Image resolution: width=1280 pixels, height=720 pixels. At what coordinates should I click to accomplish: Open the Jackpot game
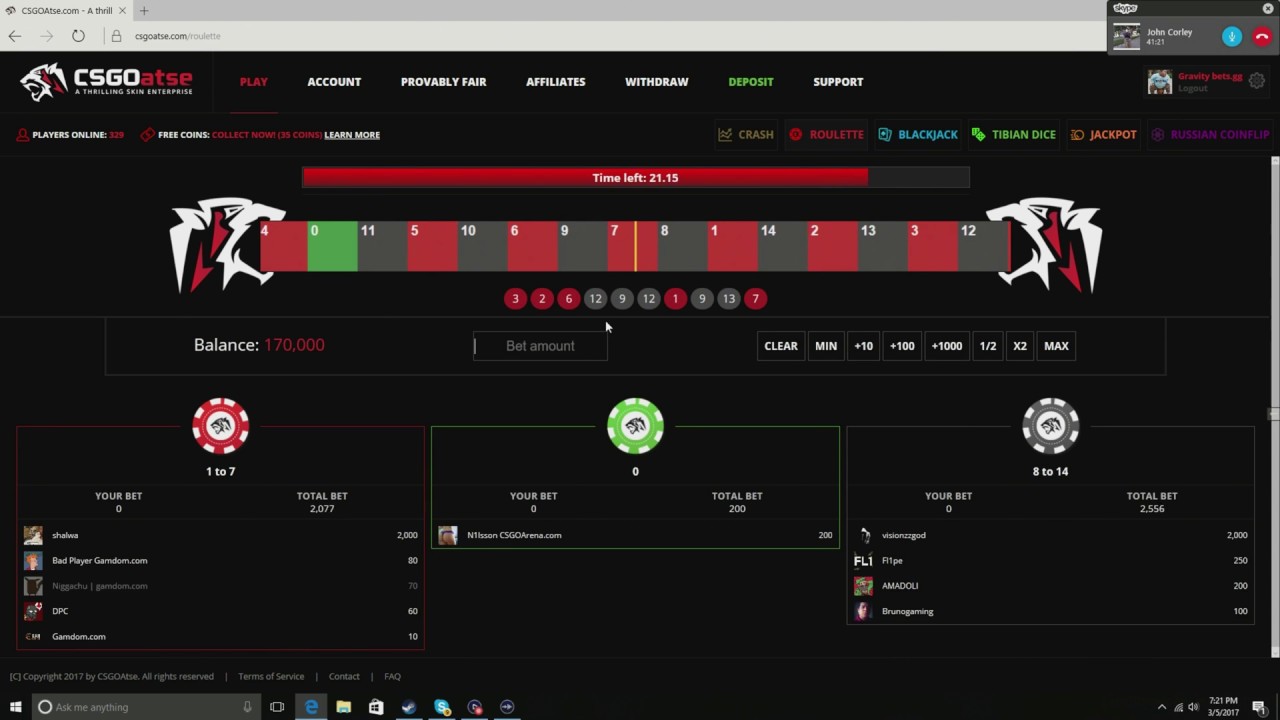tap(1103, 134)
